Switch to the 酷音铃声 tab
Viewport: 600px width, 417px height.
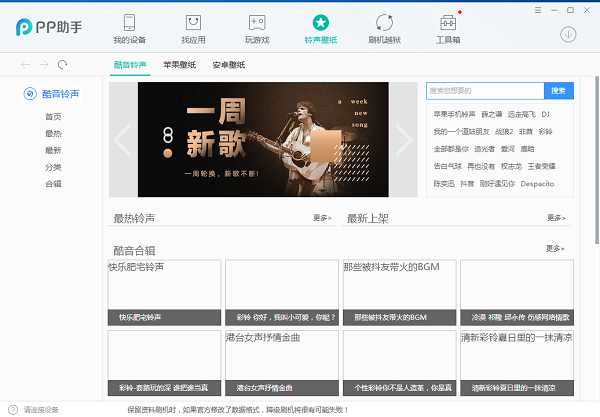130,65
